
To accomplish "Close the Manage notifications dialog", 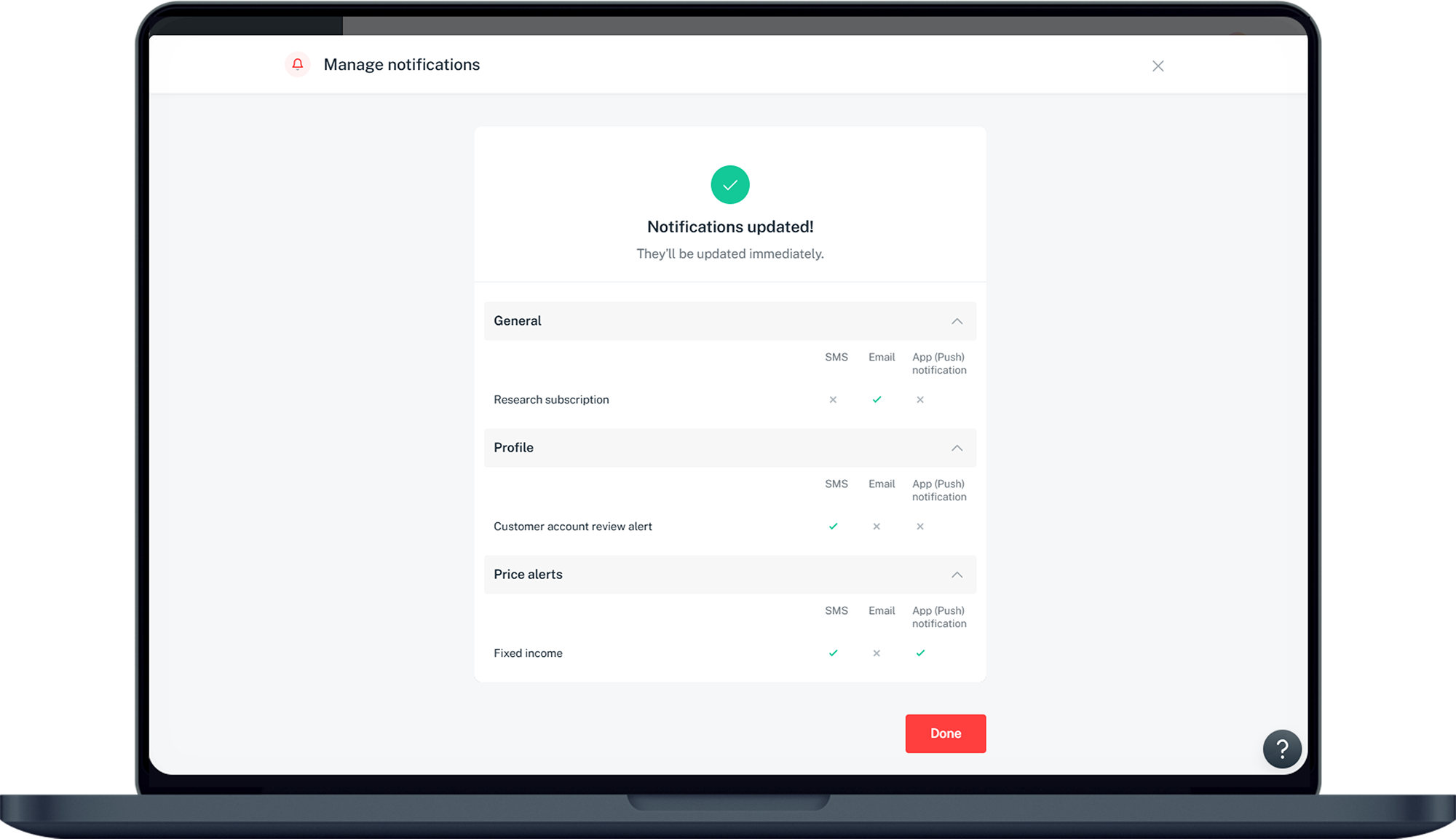I will click(x=1158, y=66).
